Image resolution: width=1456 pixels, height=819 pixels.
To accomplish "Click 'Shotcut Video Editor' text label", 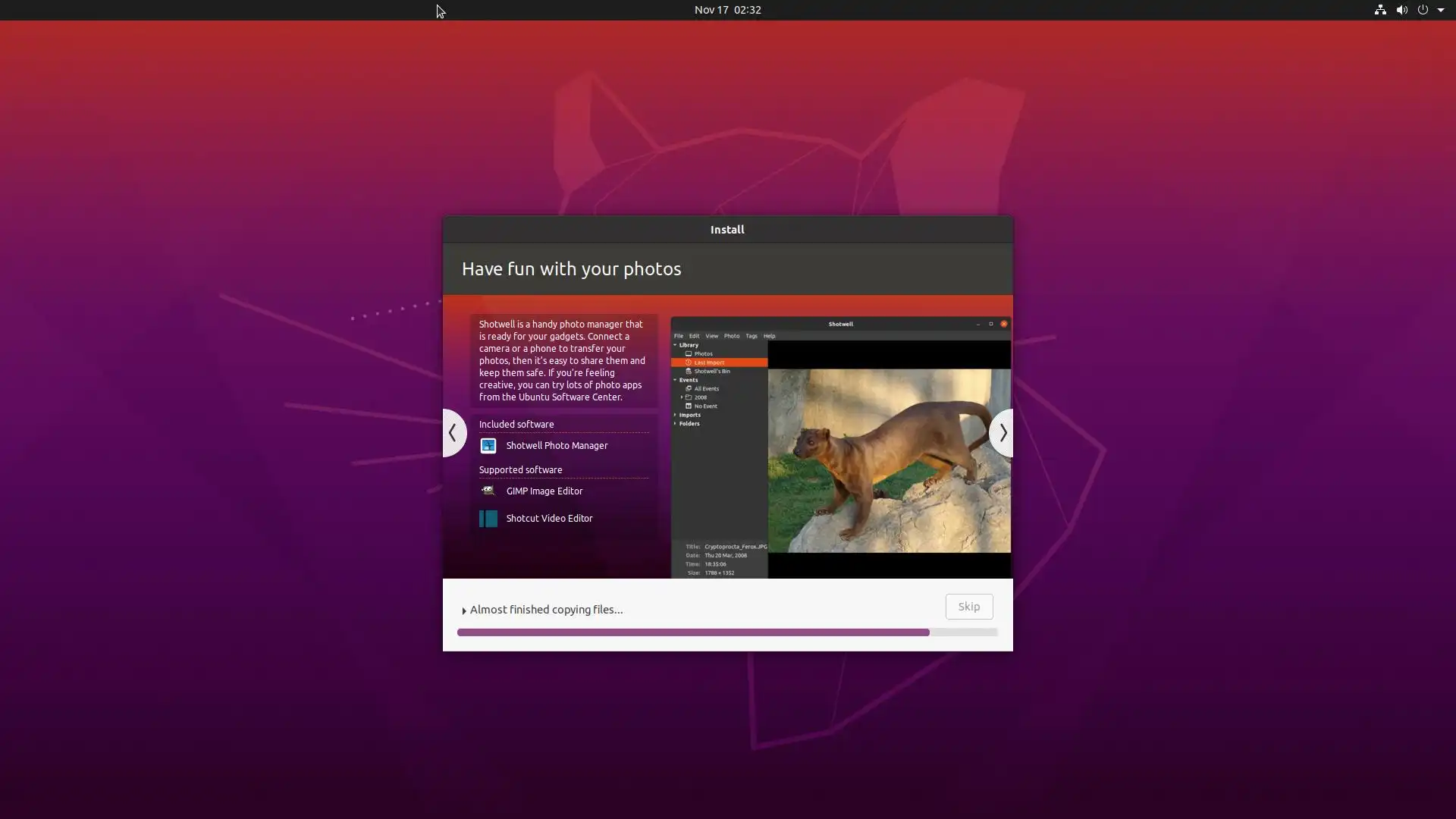I will tap(549, 519).
